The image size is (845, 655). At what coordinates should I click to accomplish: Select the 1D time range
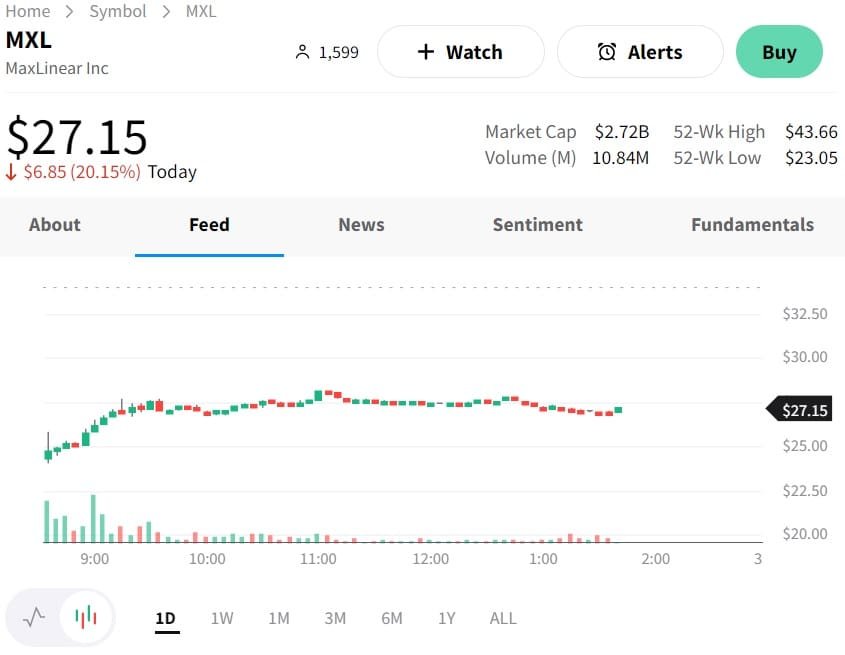165,618
